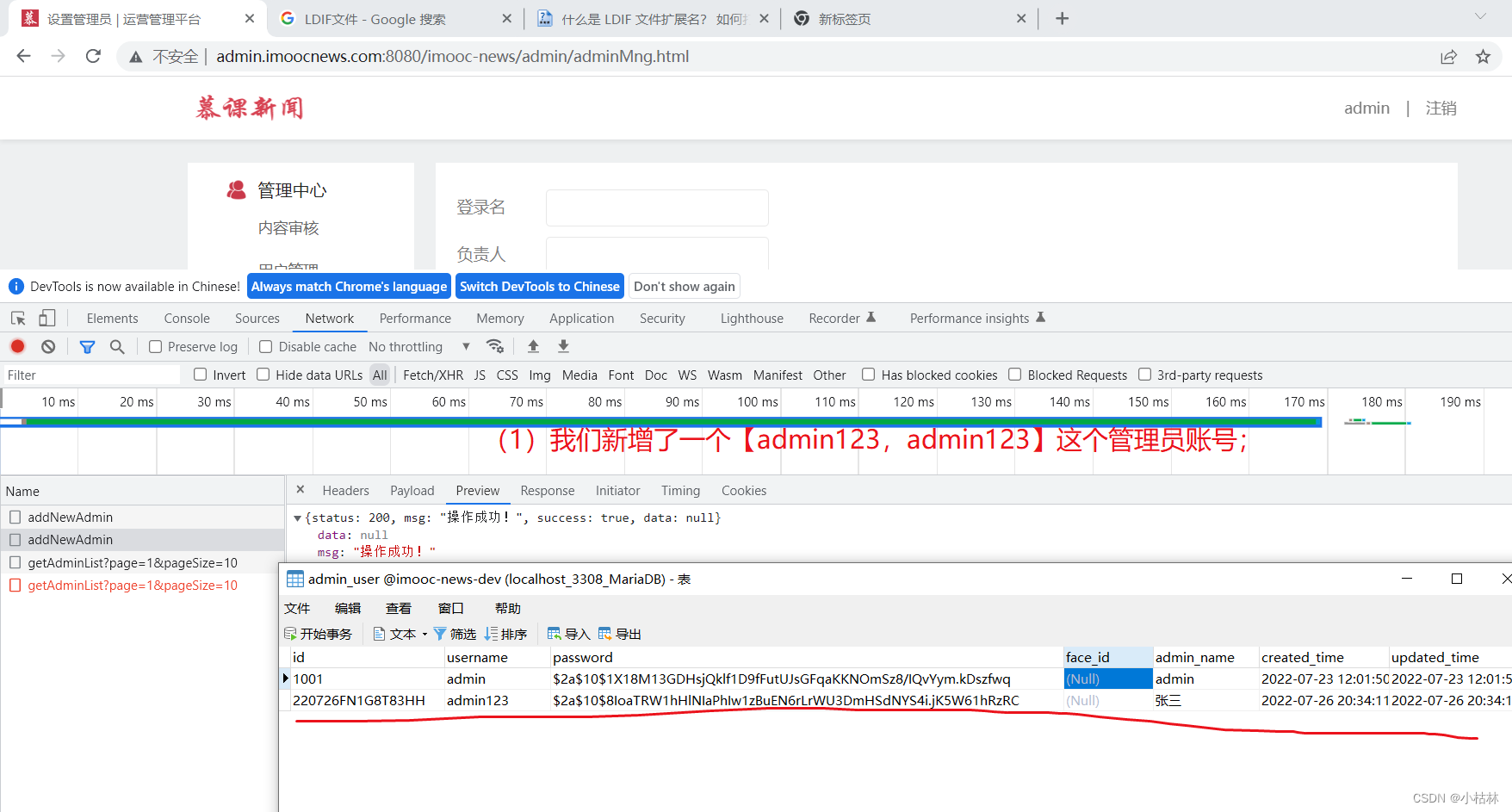The image size is (1512, 812).
Task: Switch to the Elements tab
Action: 112,318
